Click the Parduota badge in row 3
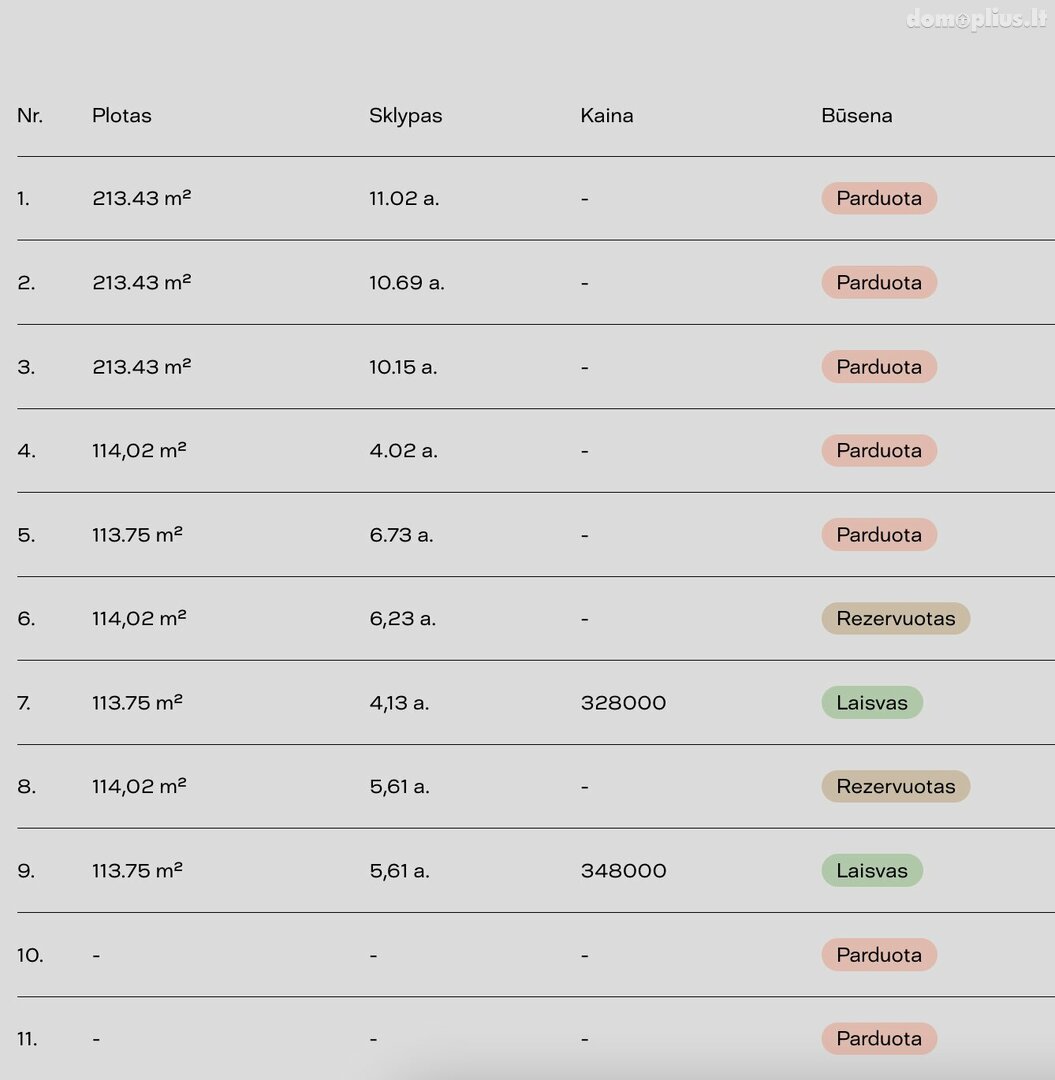This screenshot has width=1055, height=1080. (x=879, y=366)
